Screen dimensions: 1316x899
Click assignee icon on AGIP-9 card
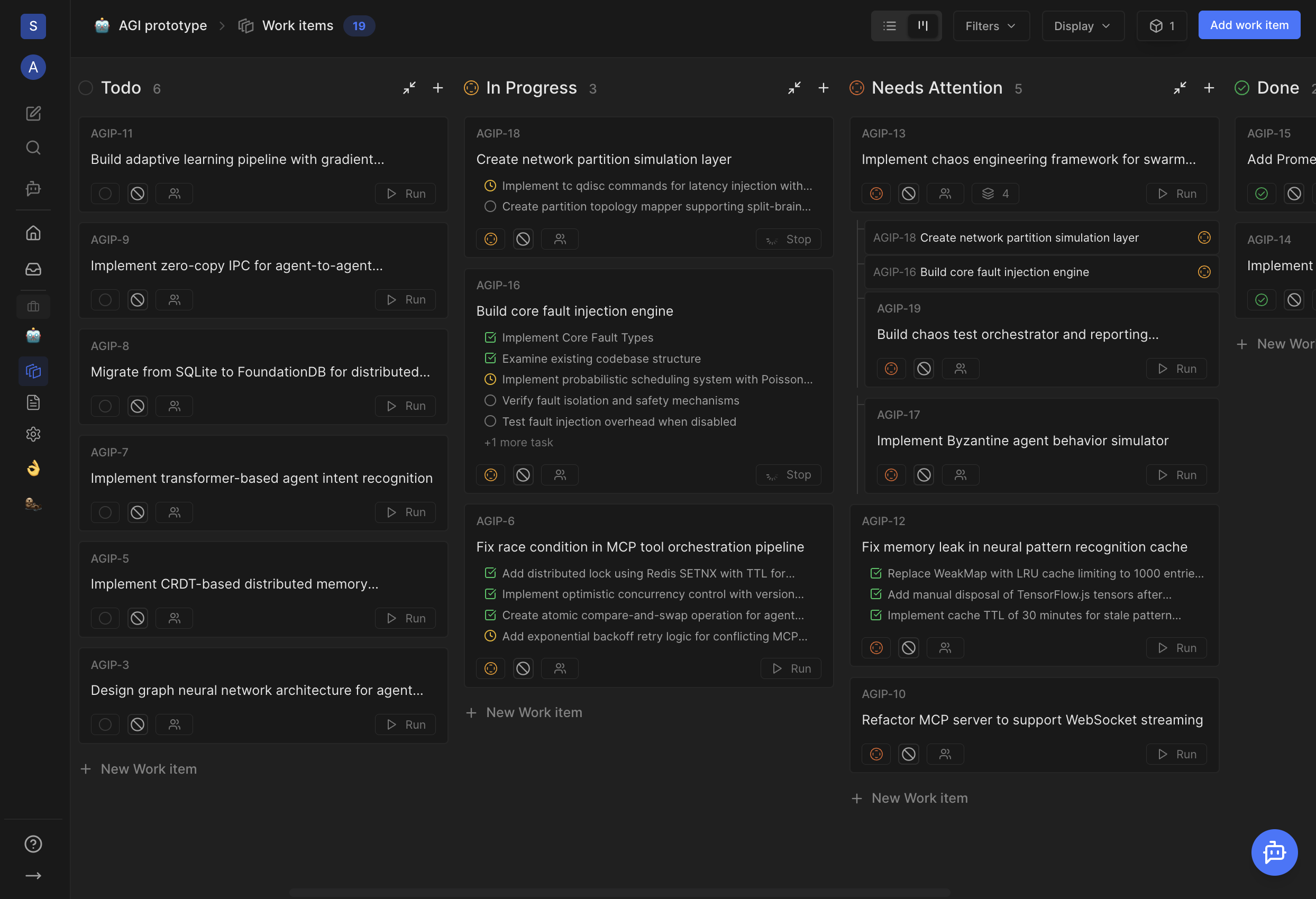175,300
